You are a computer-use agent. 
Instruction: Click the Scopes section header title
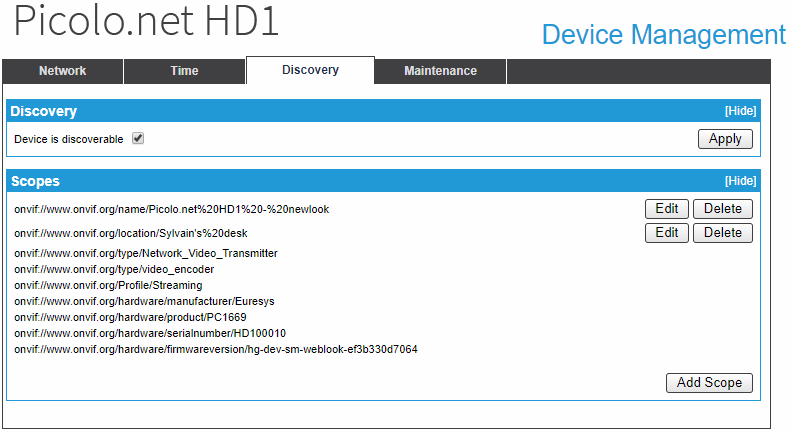click(x=35, y=181)
